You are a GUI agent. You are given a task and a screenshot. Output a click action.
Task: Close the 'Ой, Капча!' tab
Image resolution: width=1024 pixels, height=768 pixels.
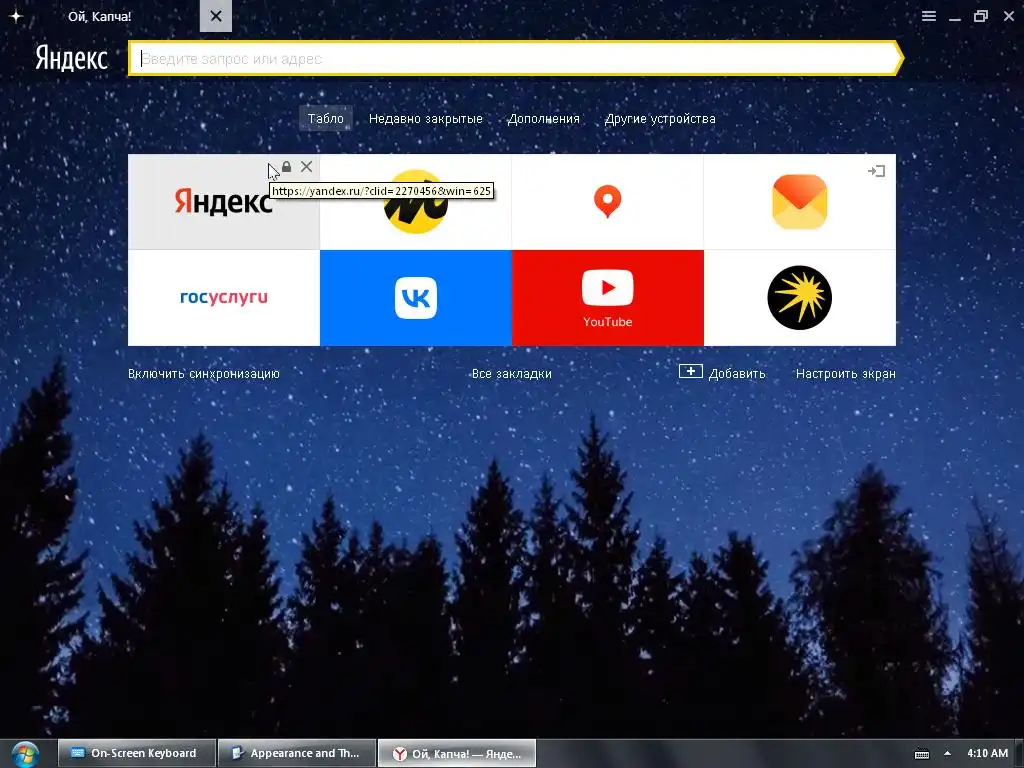[216, 16]
